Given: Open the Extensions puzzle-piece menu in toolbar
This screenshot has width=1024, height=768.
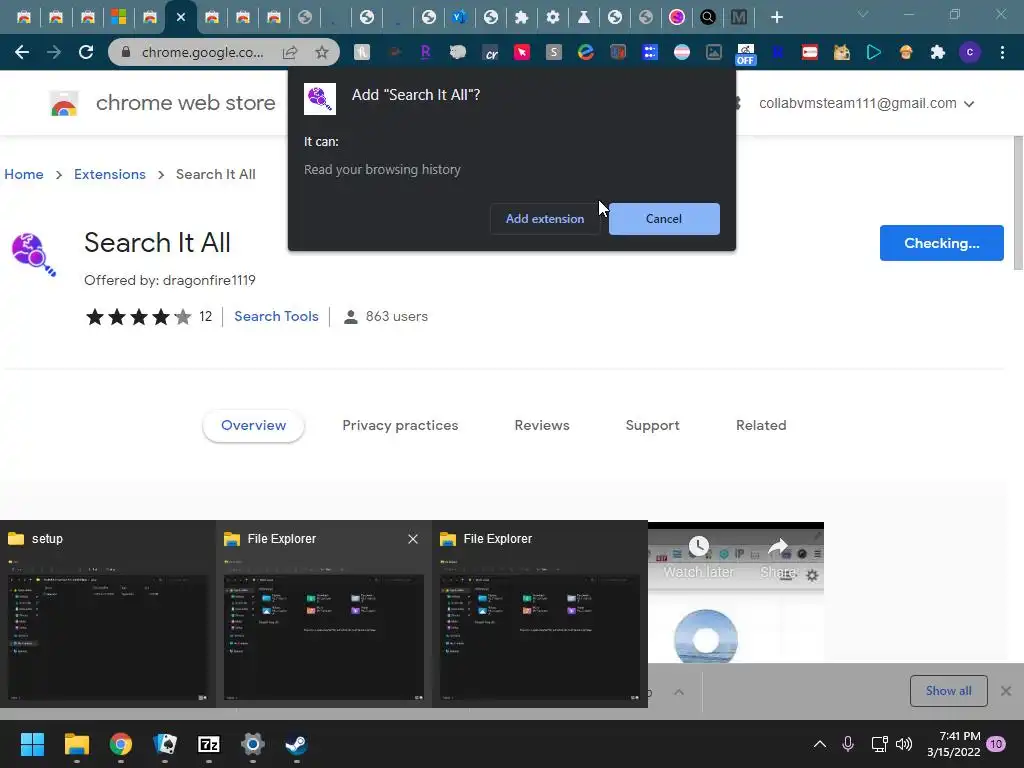Looking at the screenshot, I should tap(938, 52).
